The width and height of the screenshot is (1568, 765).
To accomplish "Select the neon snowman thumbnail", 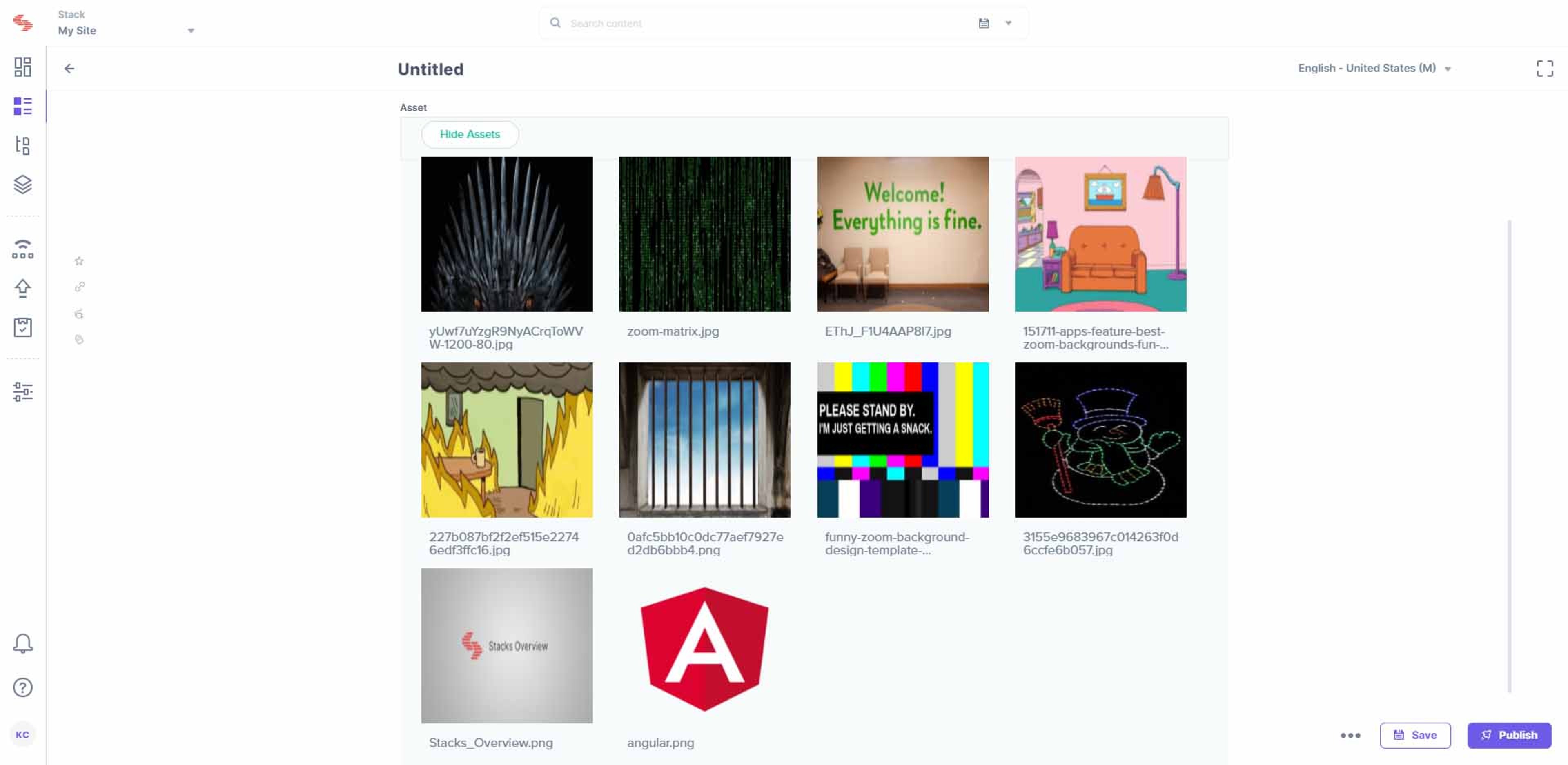I will tap(1100, 440).
